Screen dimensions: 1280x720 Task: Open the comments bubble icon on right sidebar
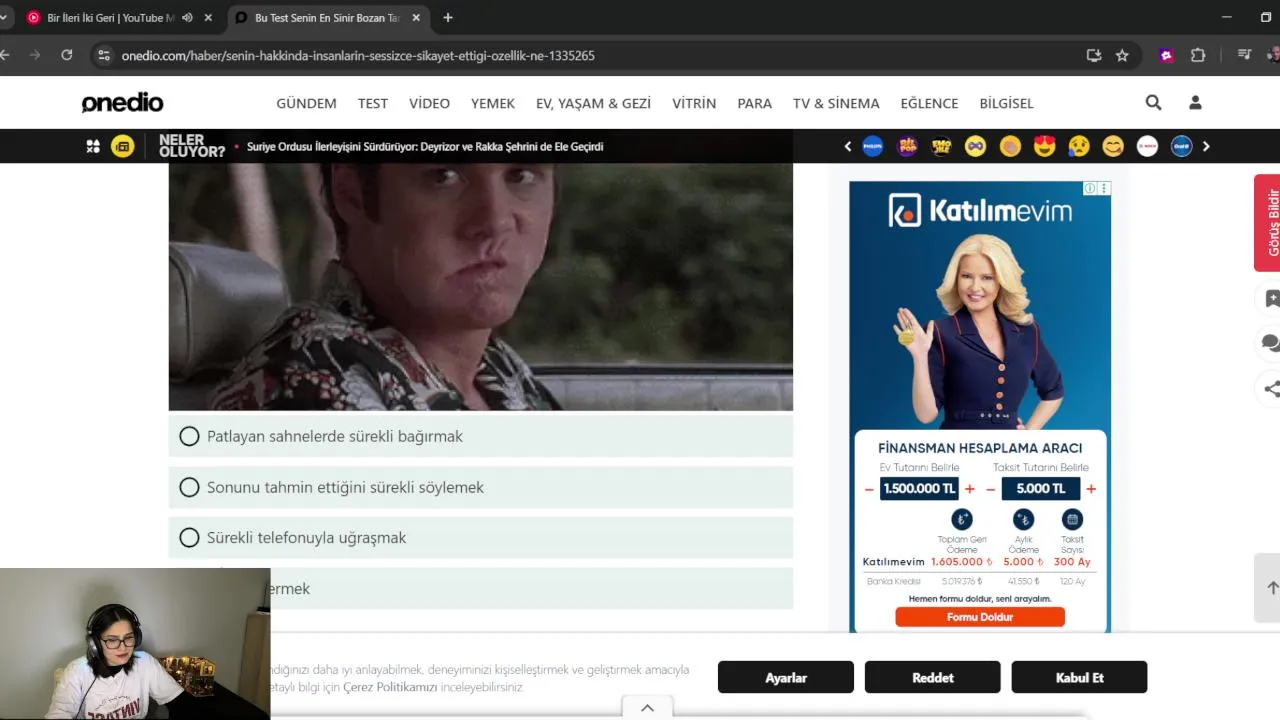(x=1271, y=344)
